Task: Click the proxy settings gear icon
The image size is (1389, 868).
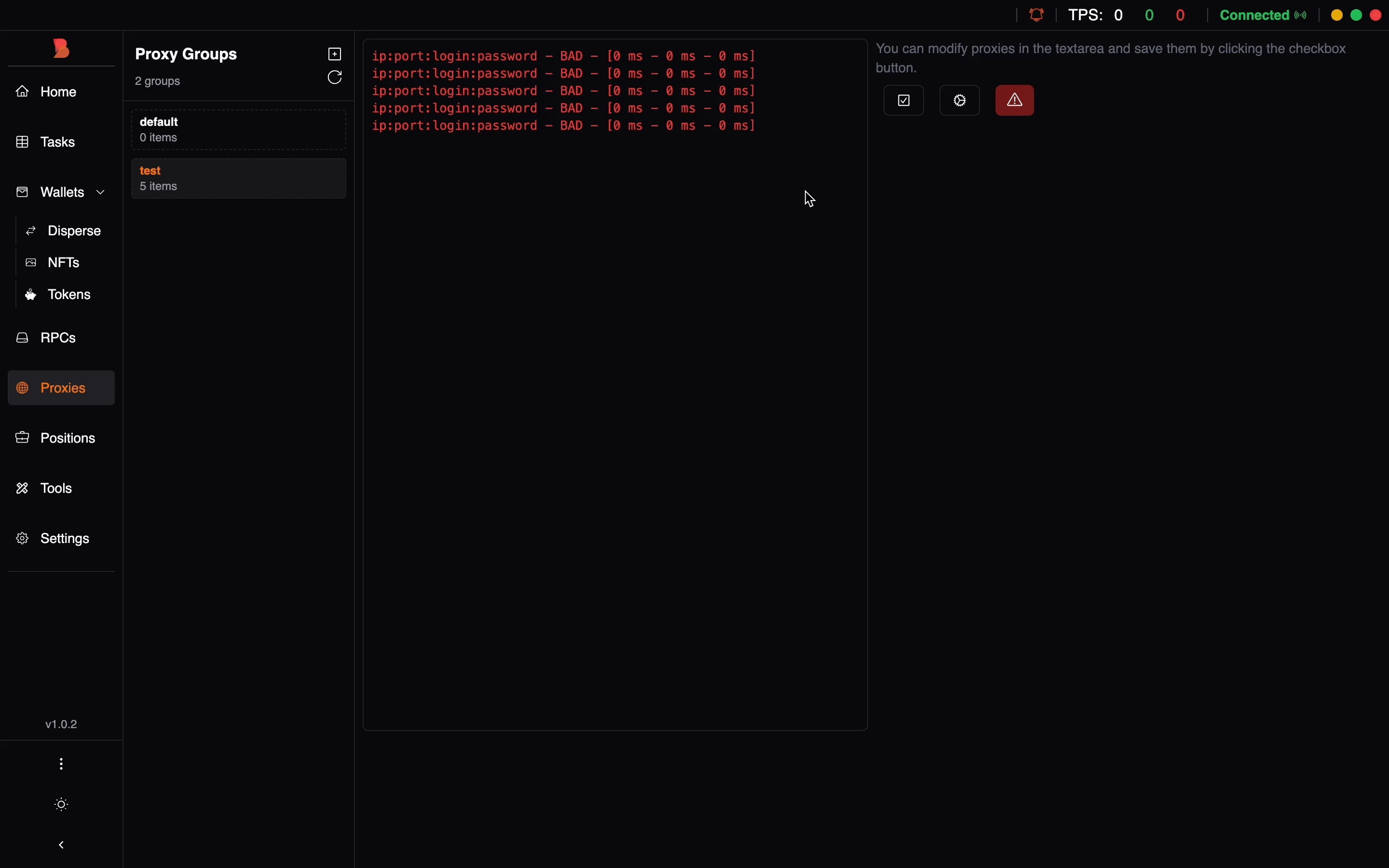Action: (x=960, y=101)
